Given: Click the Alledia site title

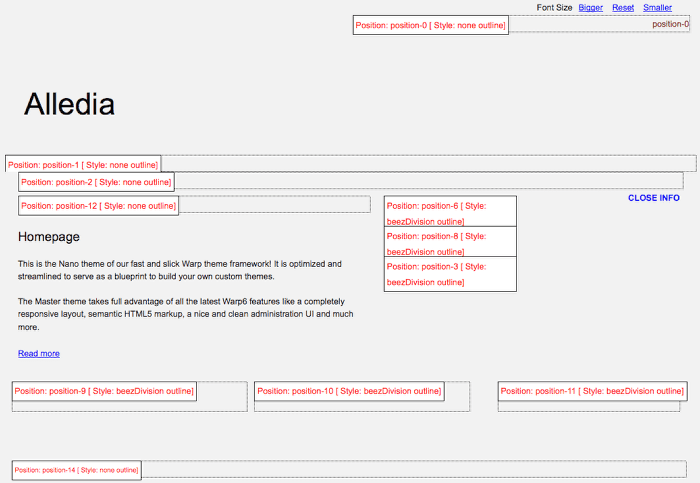Looking at the screenshot, I should coord(69,104).
